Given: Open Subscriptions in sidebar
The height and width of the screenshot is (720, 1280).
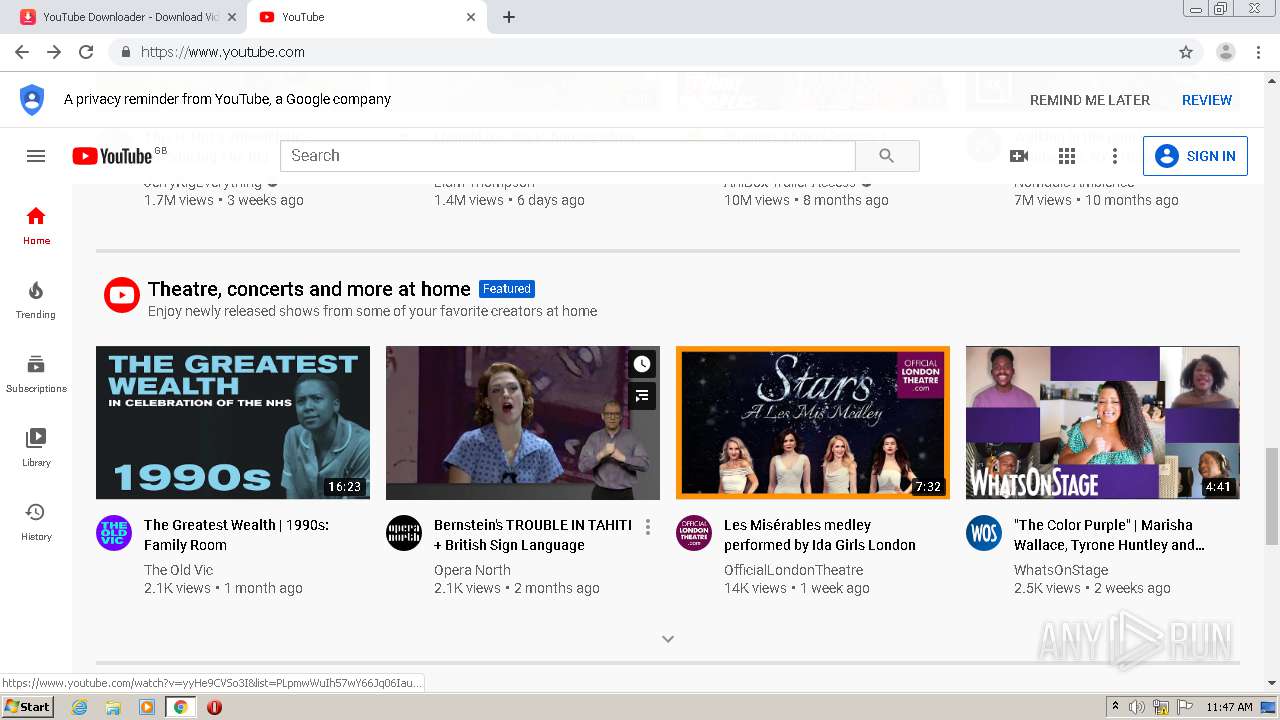Looking at the screenshot, I should click(36, 373).
